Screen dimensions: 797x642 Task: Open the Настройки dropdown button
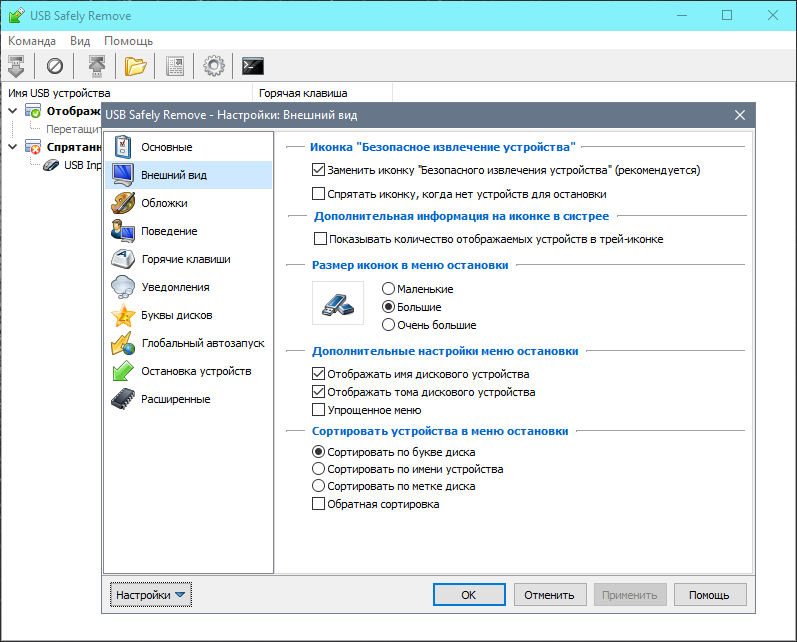coord(150,595)
